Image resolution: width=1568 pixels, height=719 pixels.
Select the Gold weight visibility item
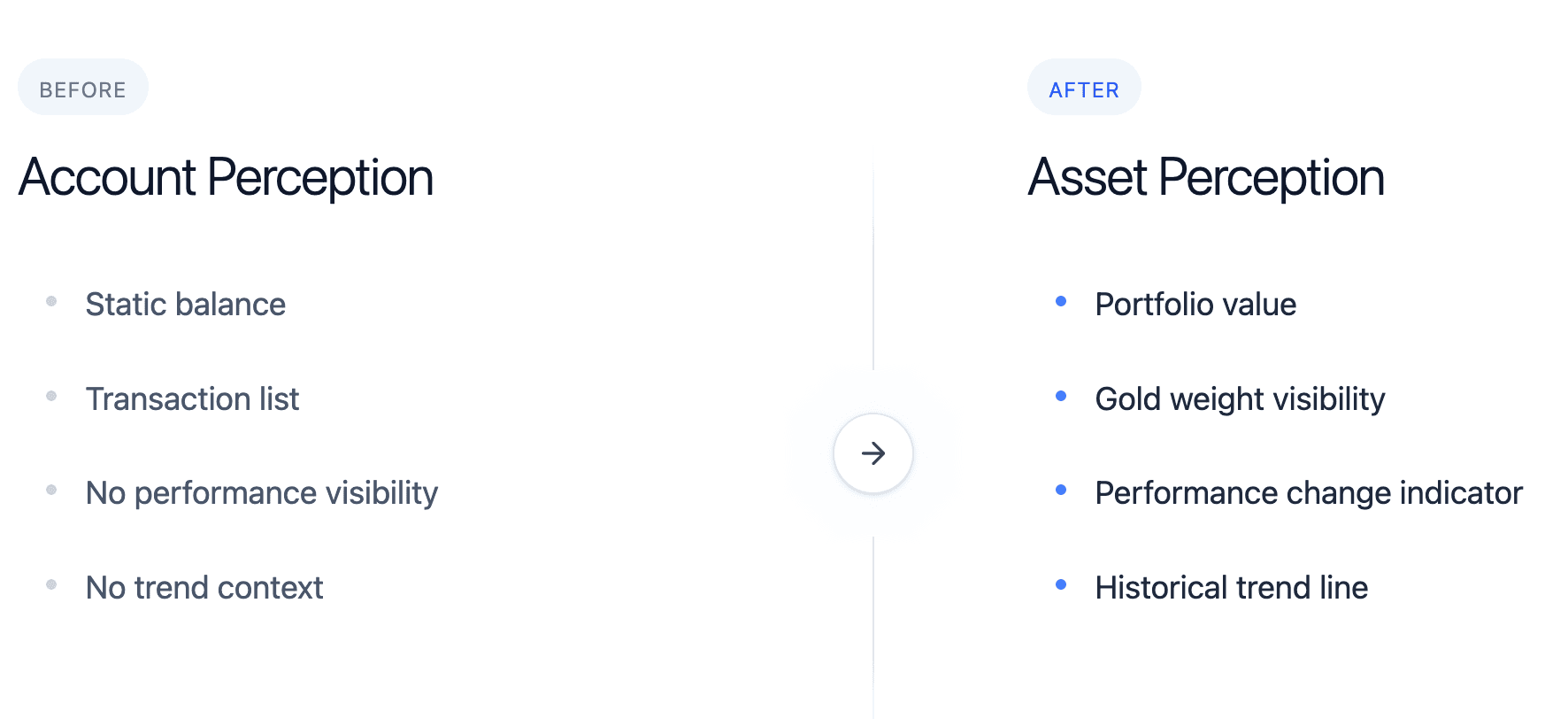[x=1240, y=399]
